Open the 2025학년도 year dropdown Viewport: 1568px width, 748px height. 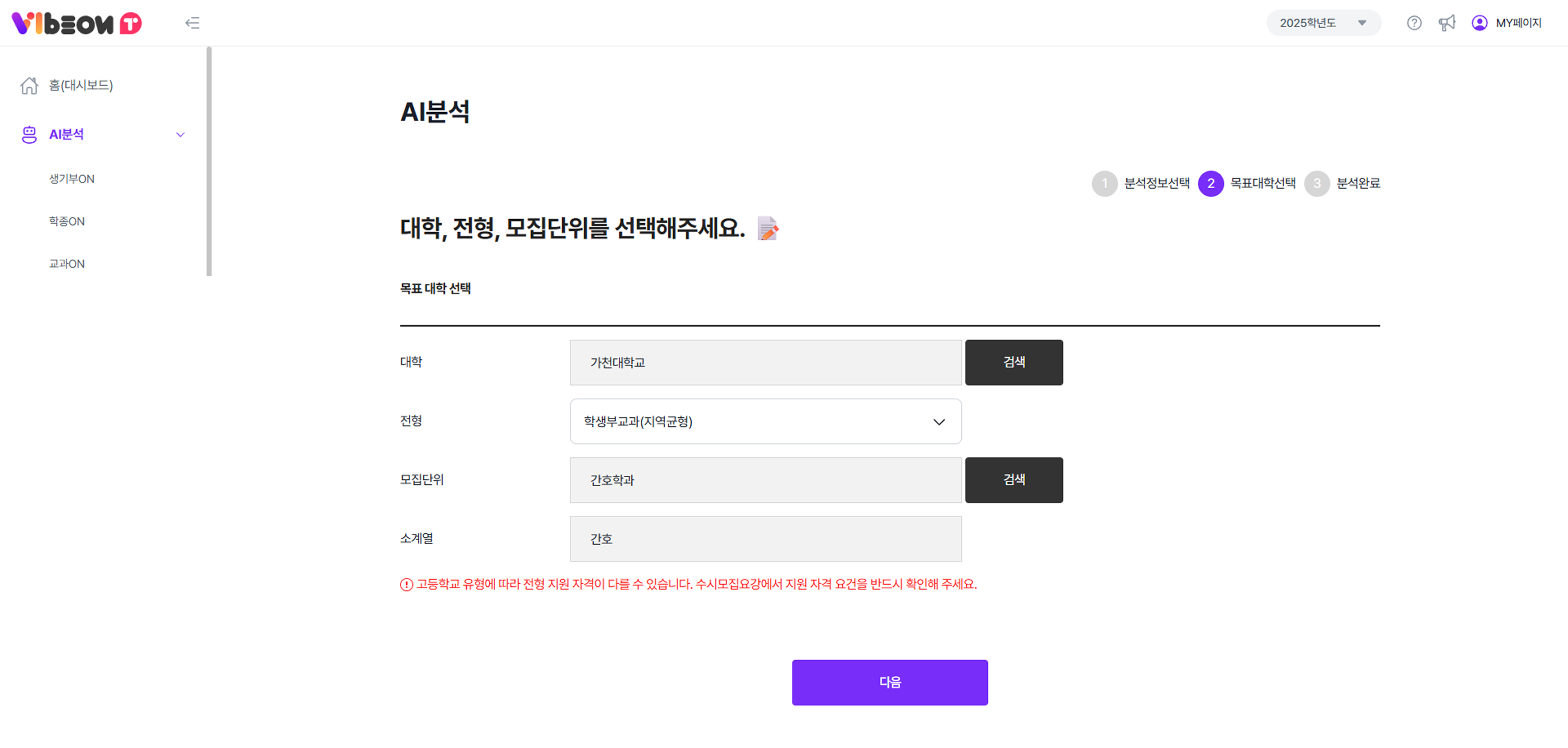1323,23
